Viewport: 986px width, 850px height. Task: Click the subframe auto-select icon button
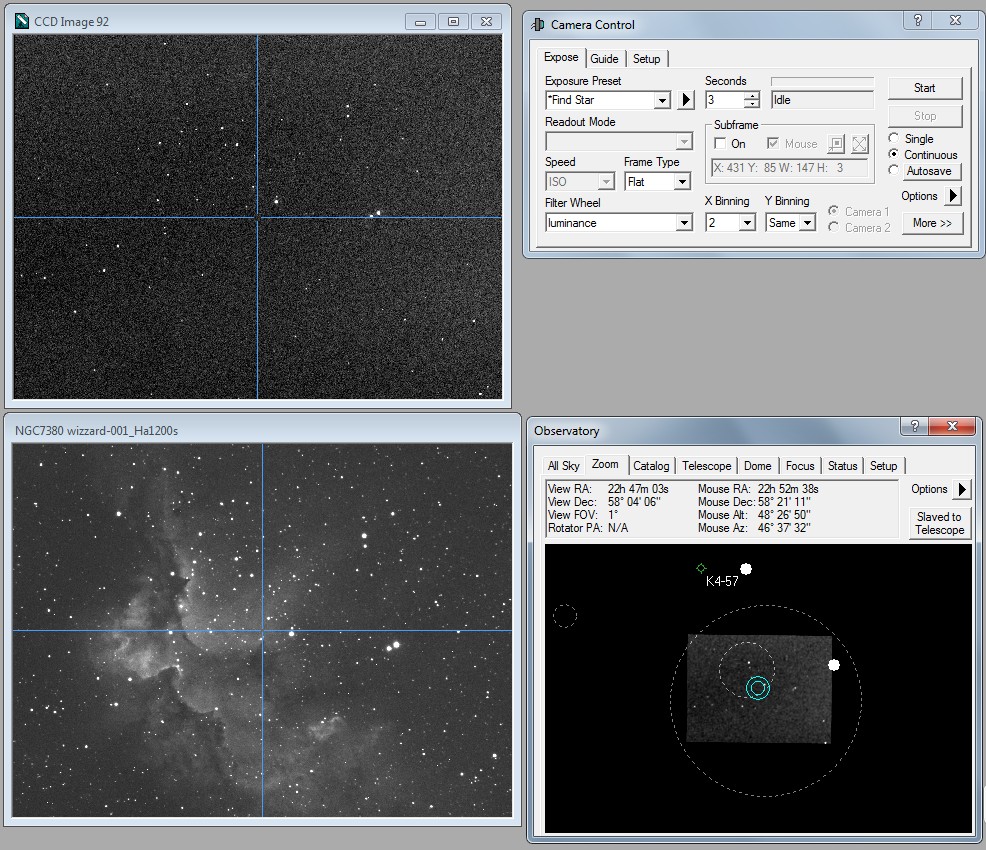836,144
